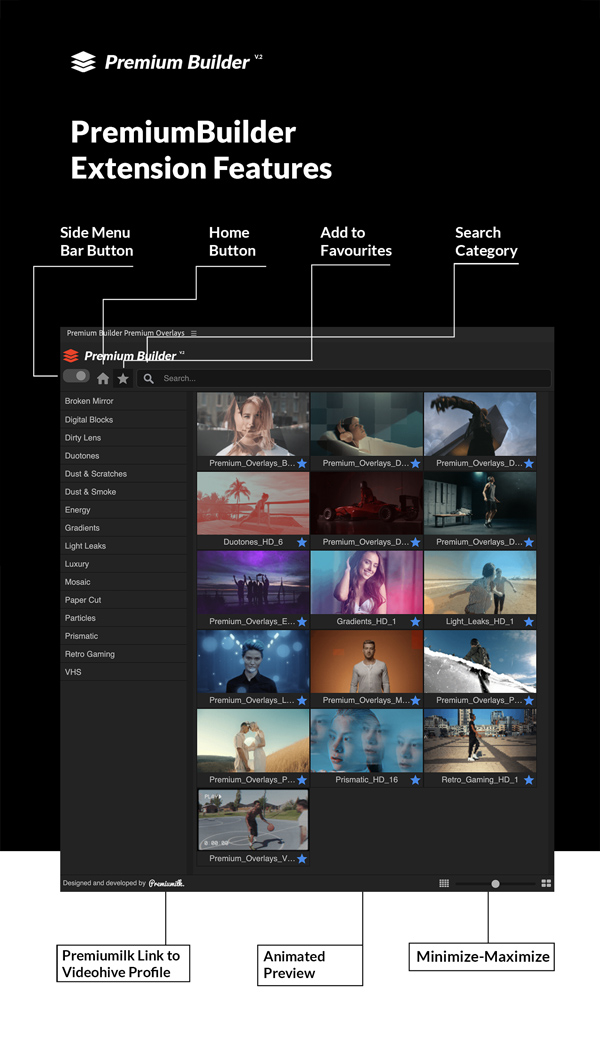Screen dimensions: 600x1049
Task: Open the Digital Blocks category
Action: pos(124,419)
